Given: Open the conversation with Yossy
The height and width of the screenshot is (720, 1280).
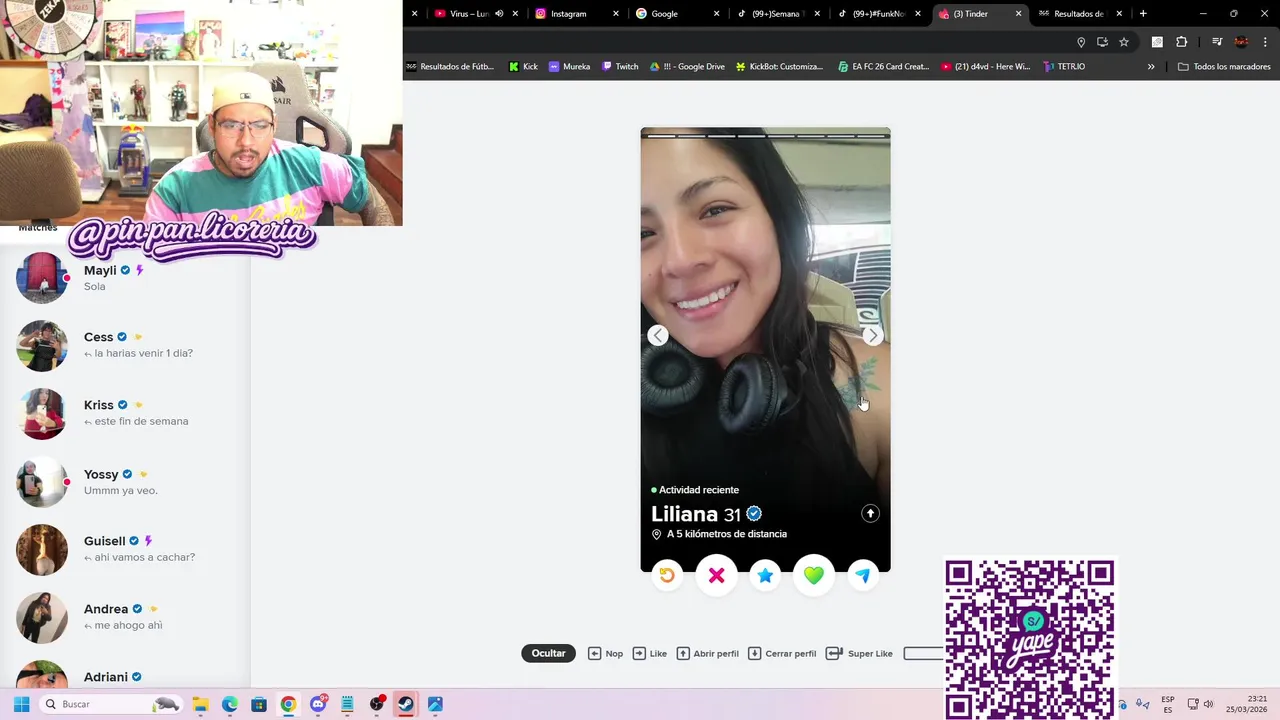Looking at the screenshot, I should pyautogui.click(x=125, y=482).
